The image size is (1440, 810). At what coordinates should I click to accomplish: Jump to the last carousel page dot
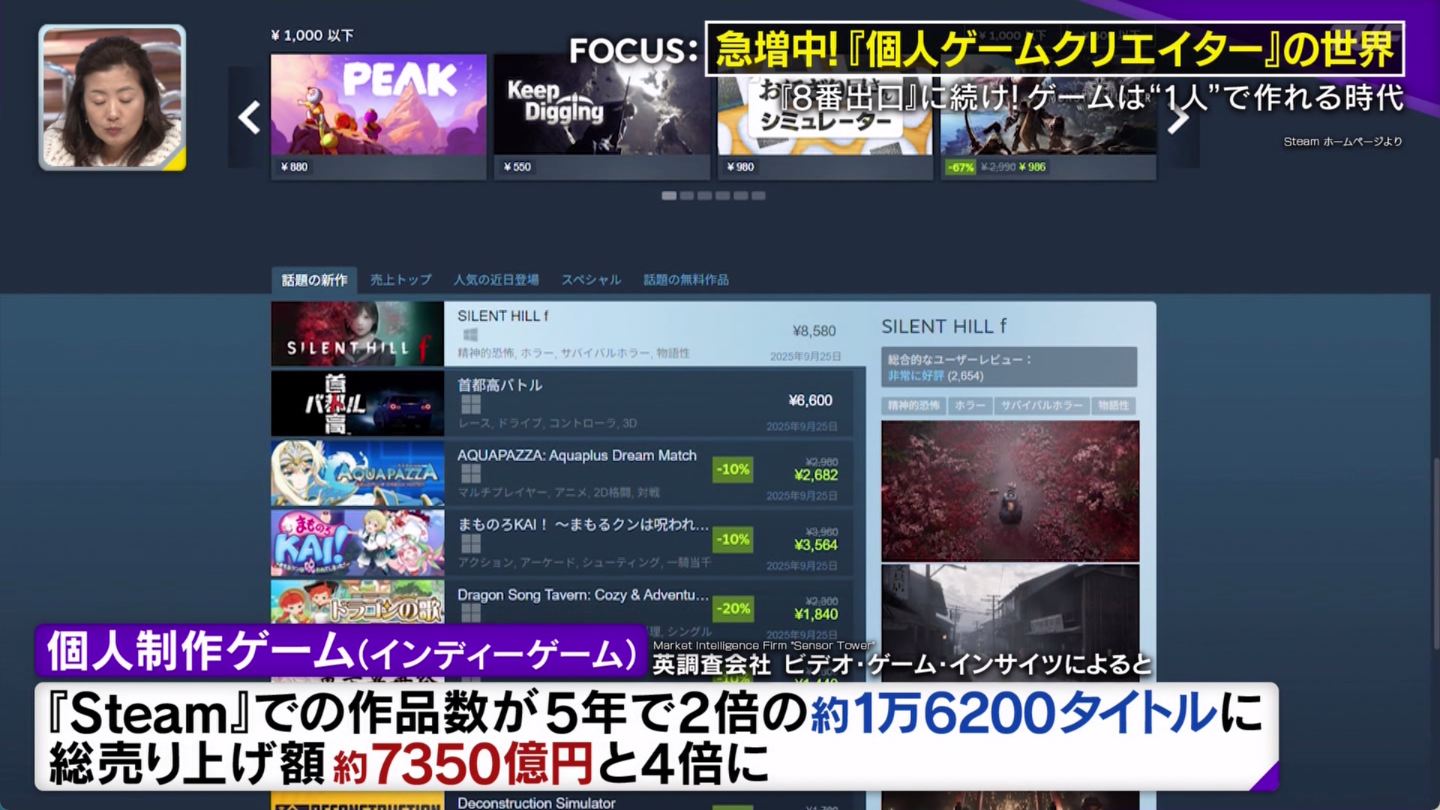[758, 196]
